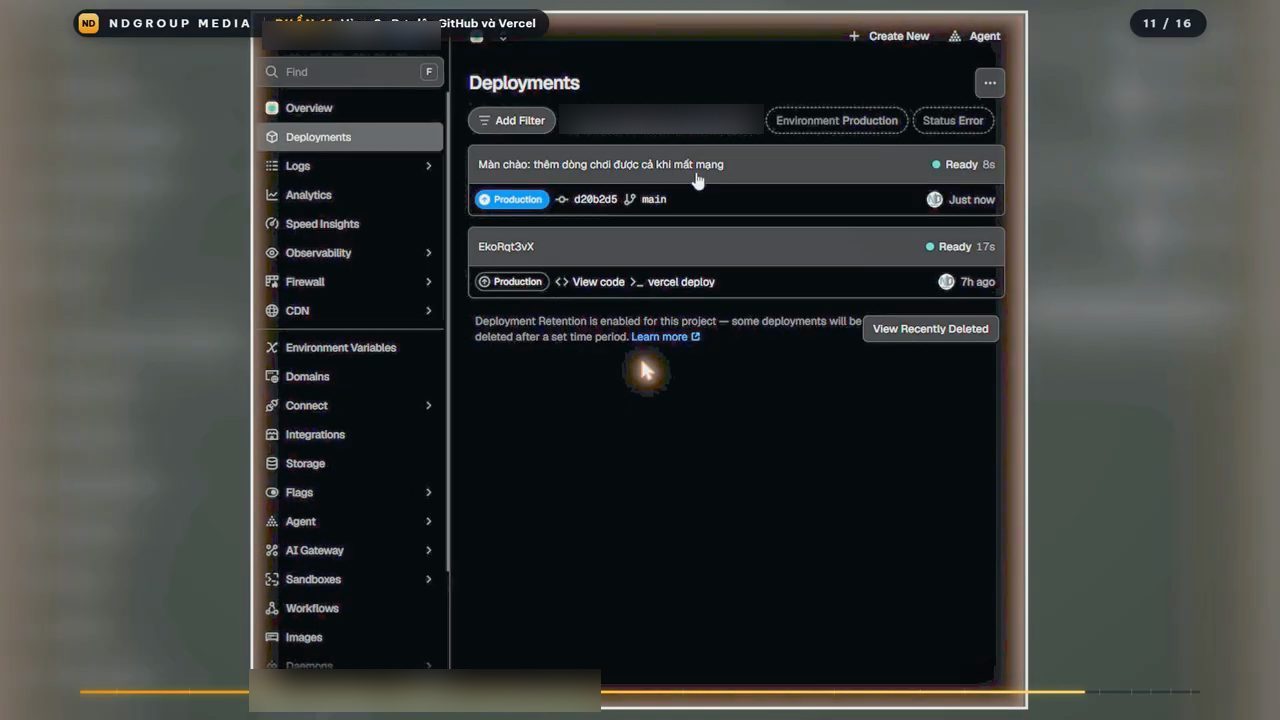The width and height of the screenshot is (1280, 720).
Task: Select the Deployments cube icon
Action: pos(272,137)
